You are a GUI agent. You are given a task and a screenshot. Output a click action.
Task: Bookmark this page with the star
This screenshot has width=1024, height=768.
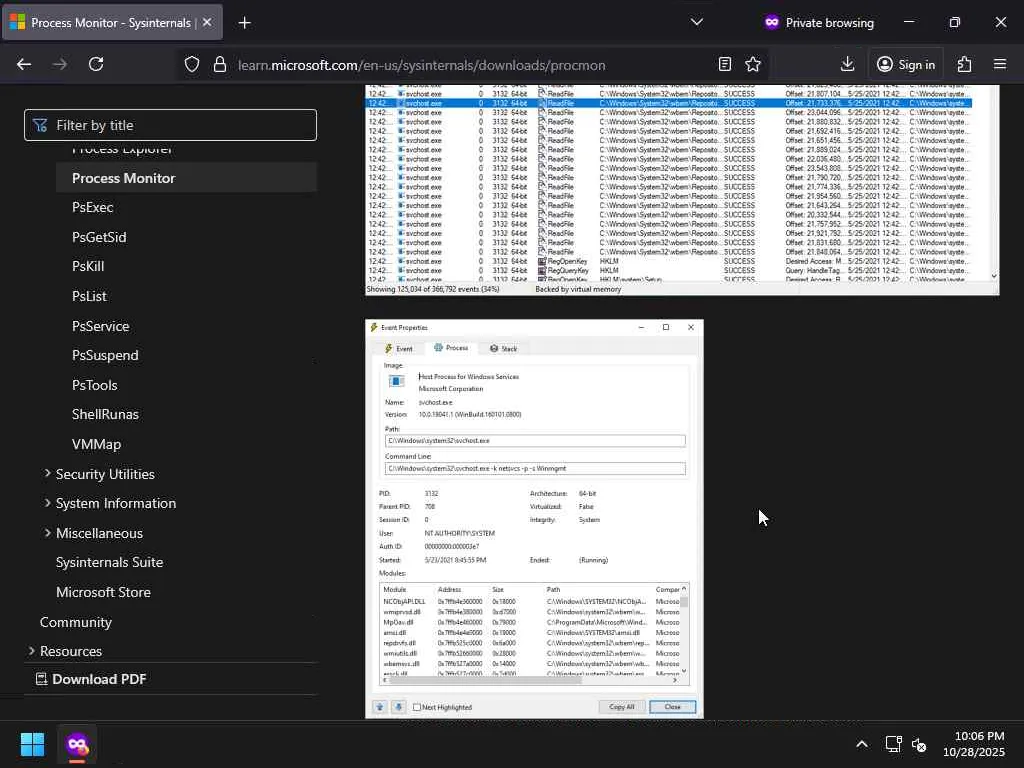[x=753, y=64]
